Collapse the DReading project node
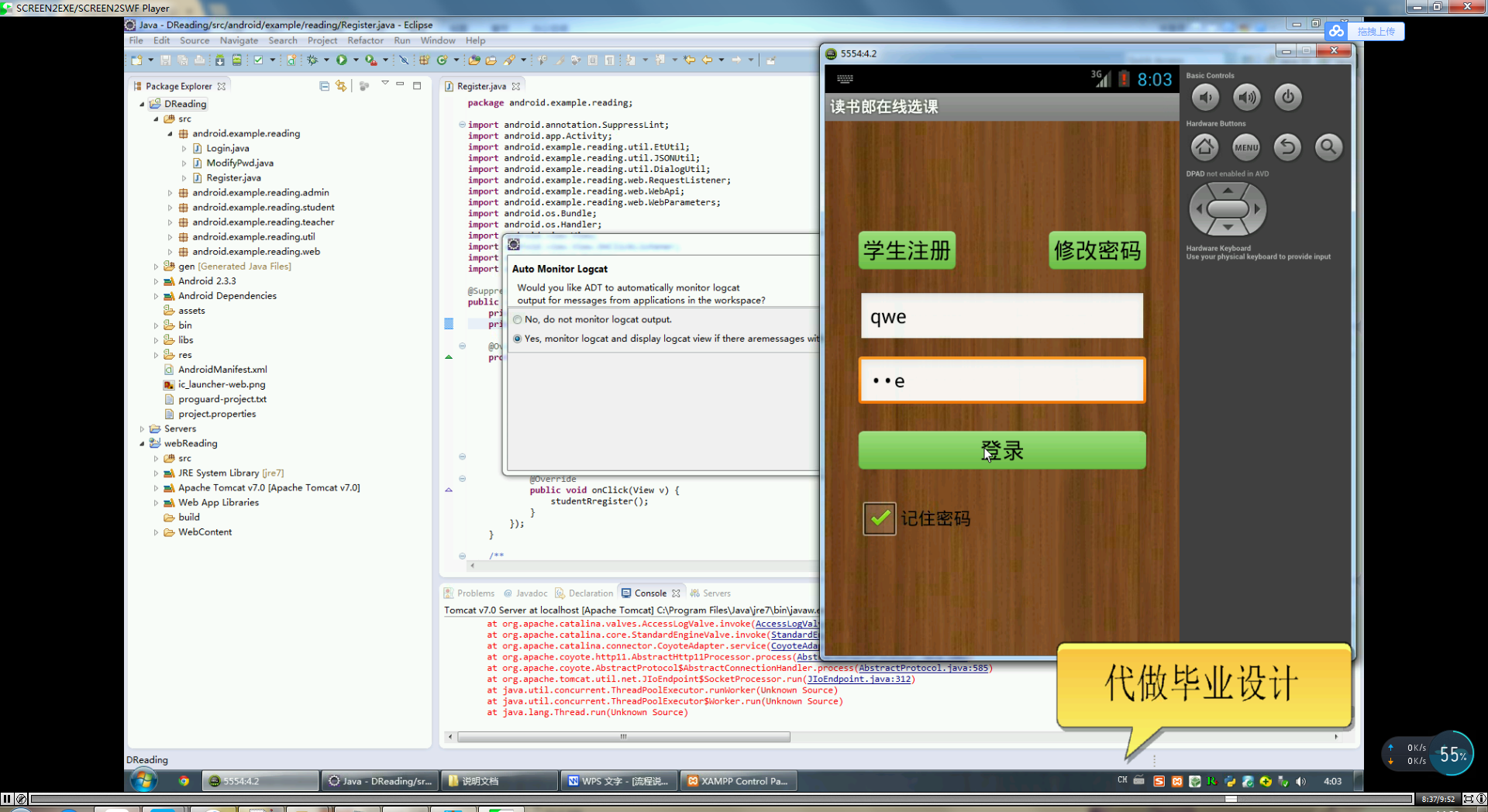Screen dimensions: 1488x812 142,104
